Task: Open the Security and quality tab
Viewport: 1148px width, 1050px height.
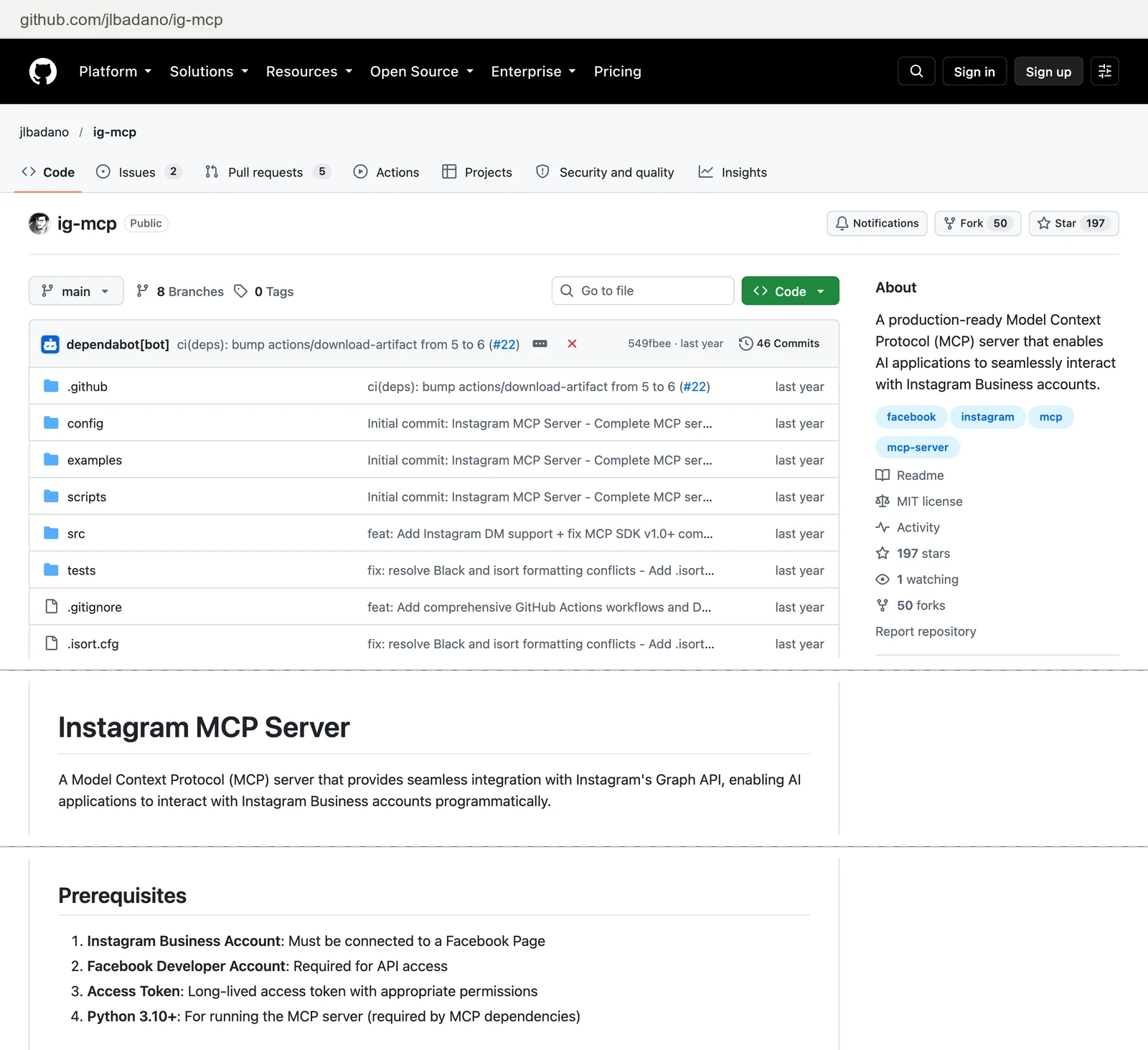Action: (x=605, y=172)
